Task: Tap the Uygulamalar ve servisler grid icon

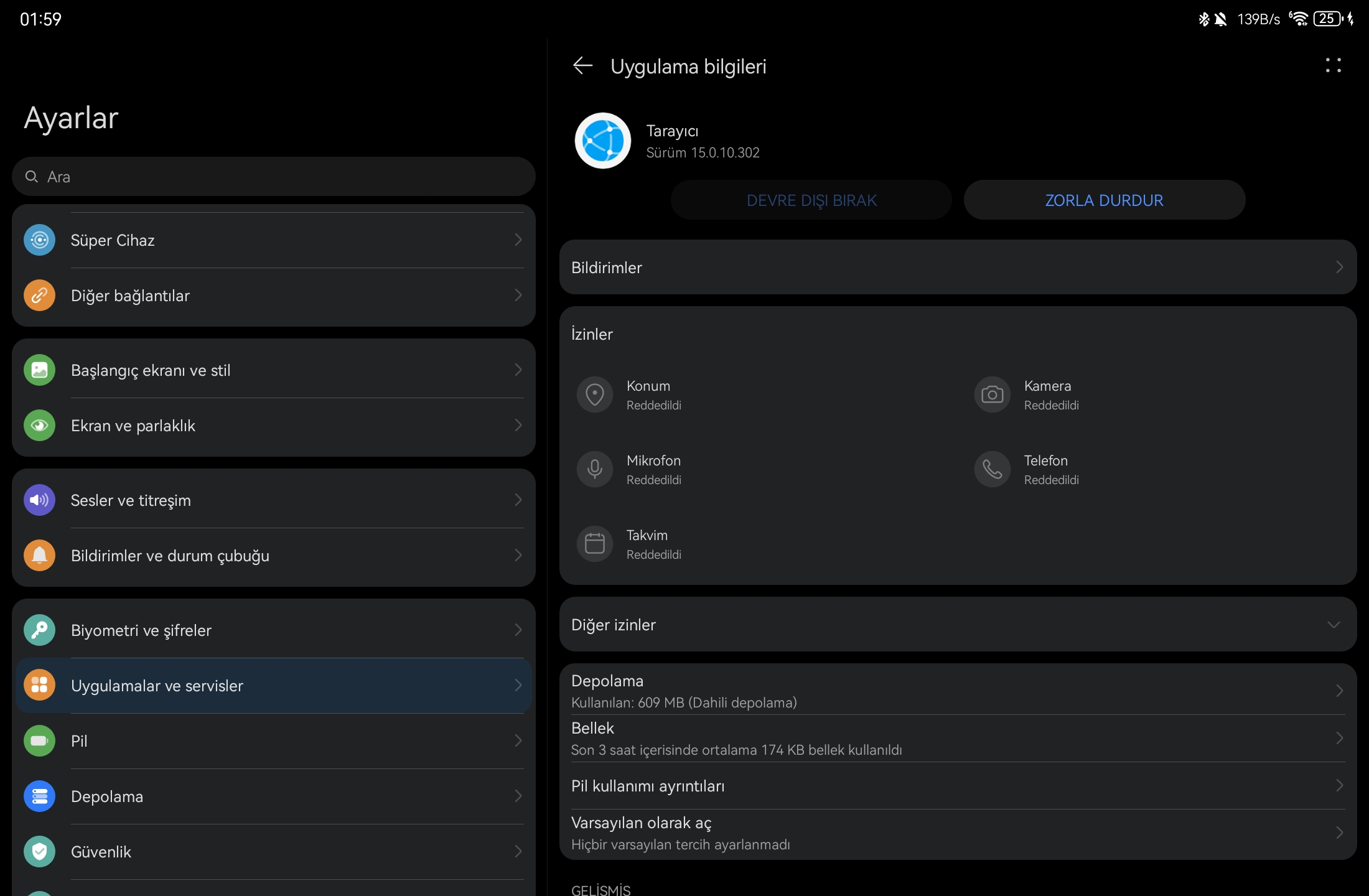Action: tap(39, 686)
